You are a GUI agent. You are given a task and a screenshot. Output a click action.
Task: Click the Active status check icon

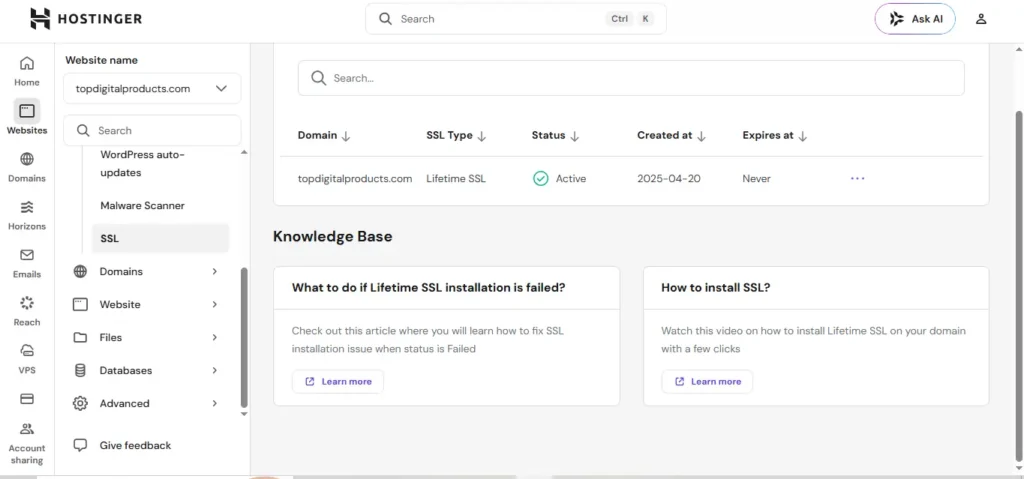pos(540,178)
